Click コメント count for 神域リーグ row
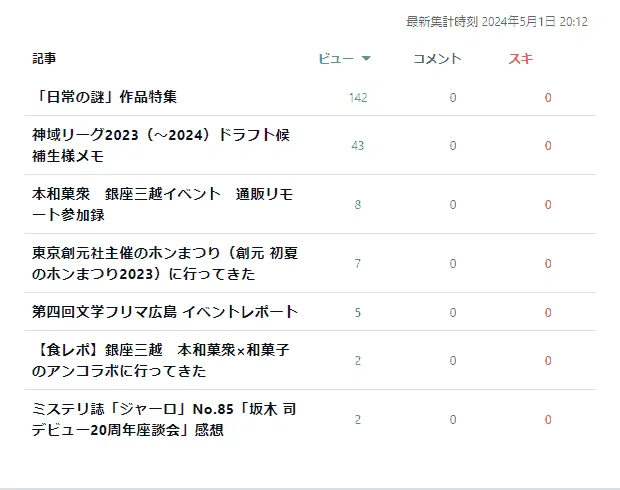The height and width of the screenshot is (490, 620). pos(453,145)
